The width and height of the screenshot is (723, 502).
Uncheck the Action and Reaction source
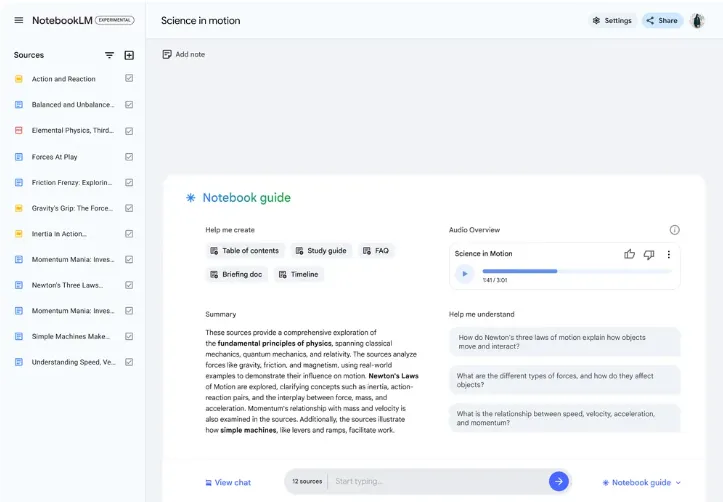pyautogui.click(x=129, y=79)
